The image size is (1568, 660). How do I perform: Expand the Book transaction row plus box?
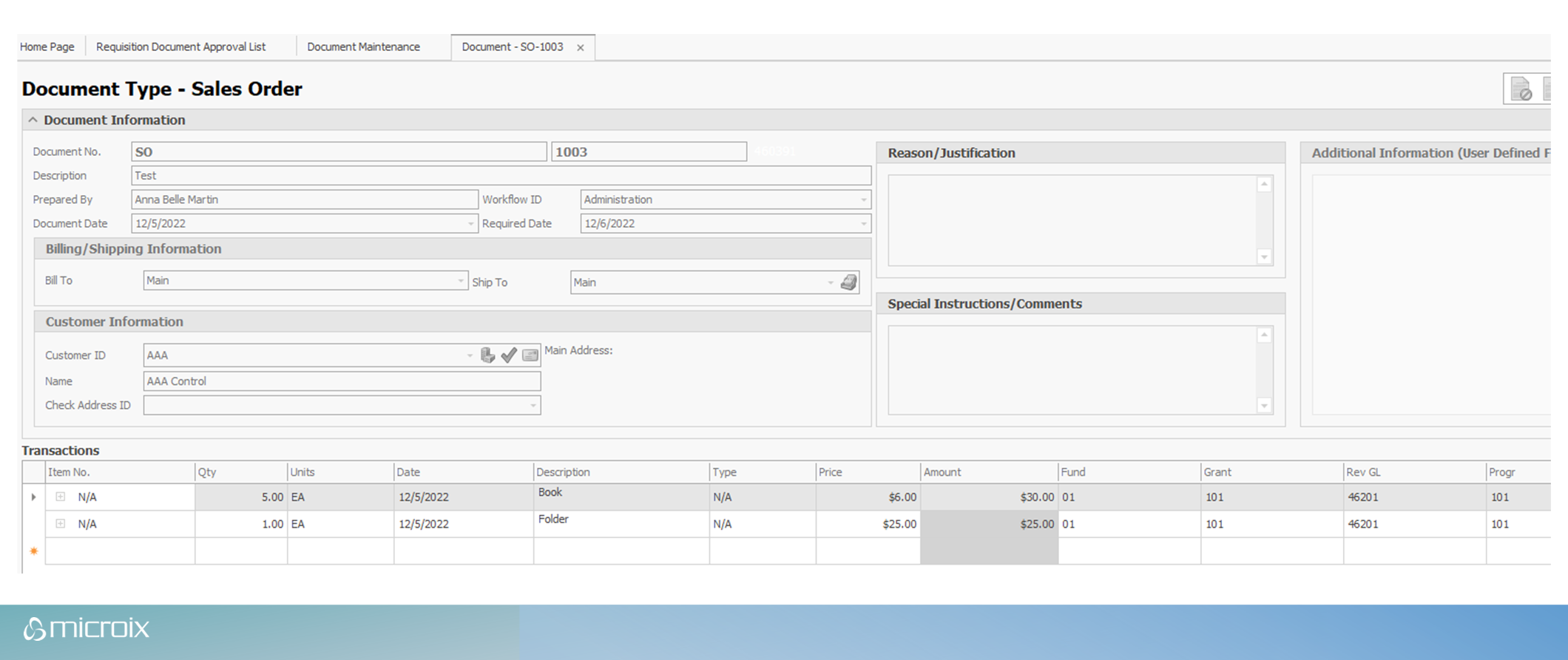61,497
